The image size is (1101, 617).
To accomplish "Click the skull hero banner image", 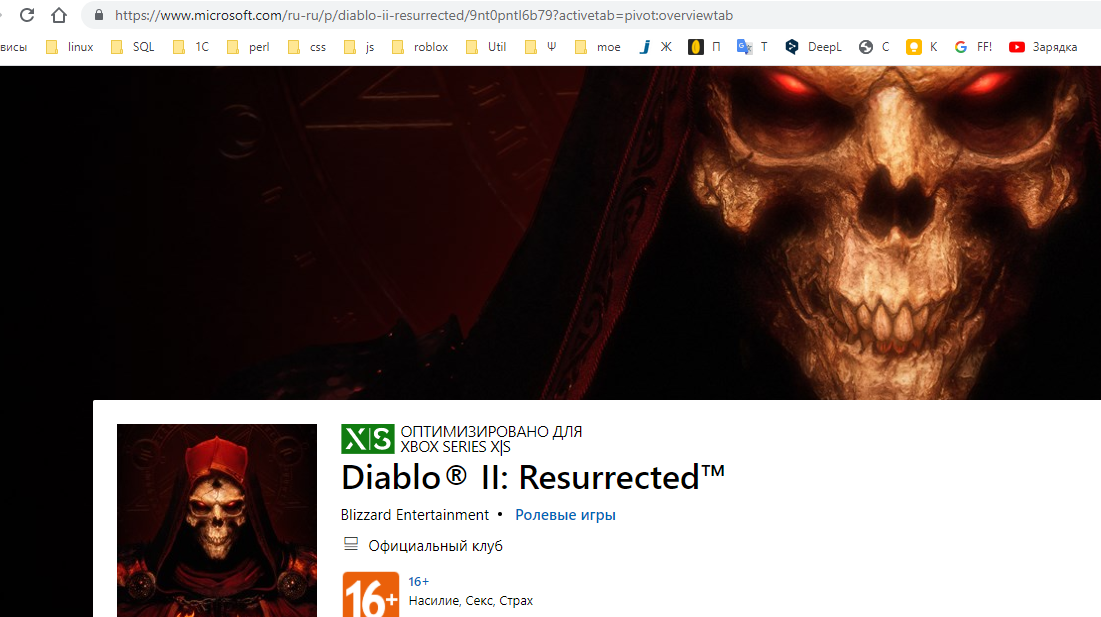I will coord(550,233).
